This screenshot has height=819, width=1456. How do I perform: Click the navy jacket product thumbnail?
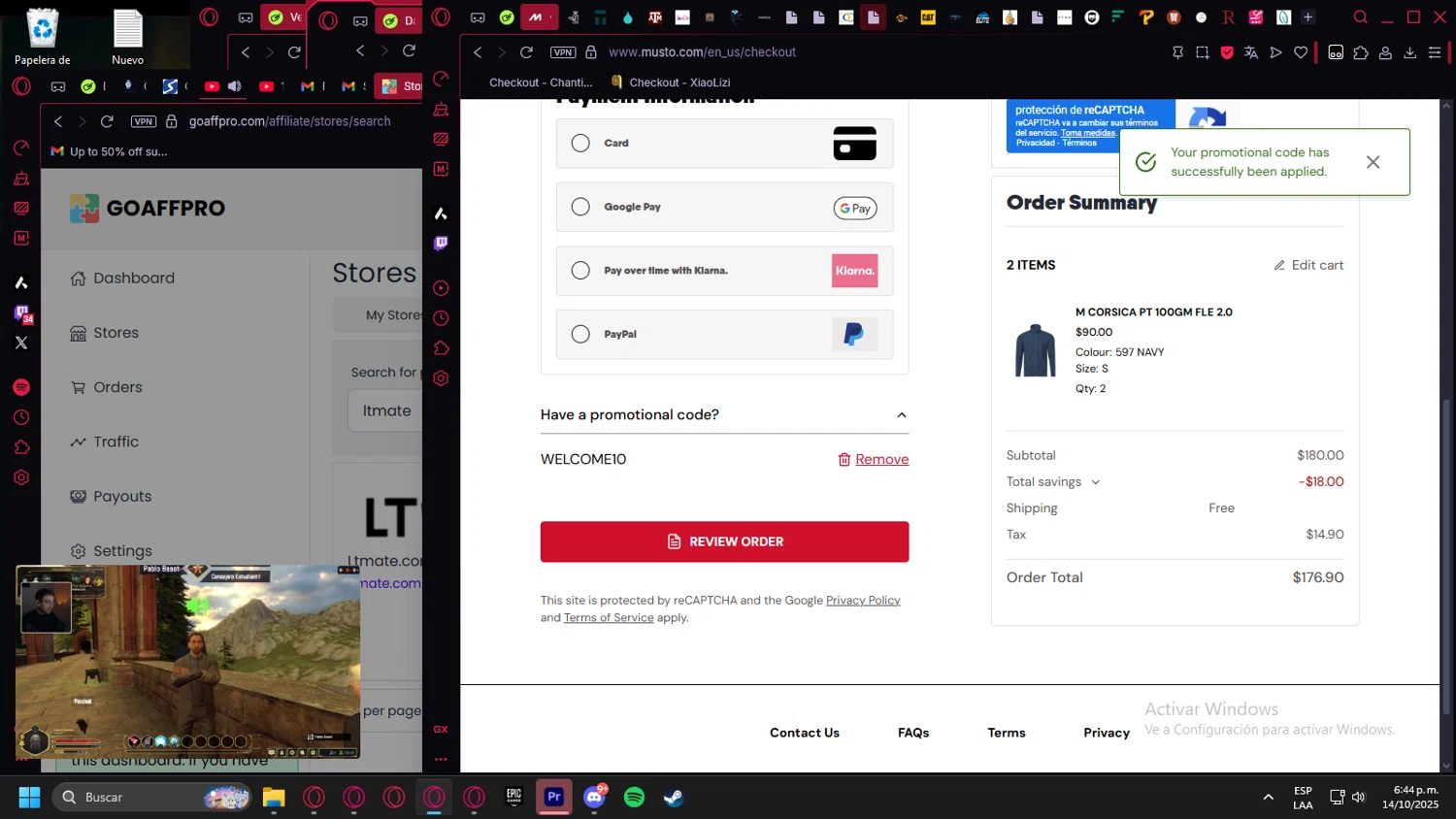click(x=1035, y=350)
